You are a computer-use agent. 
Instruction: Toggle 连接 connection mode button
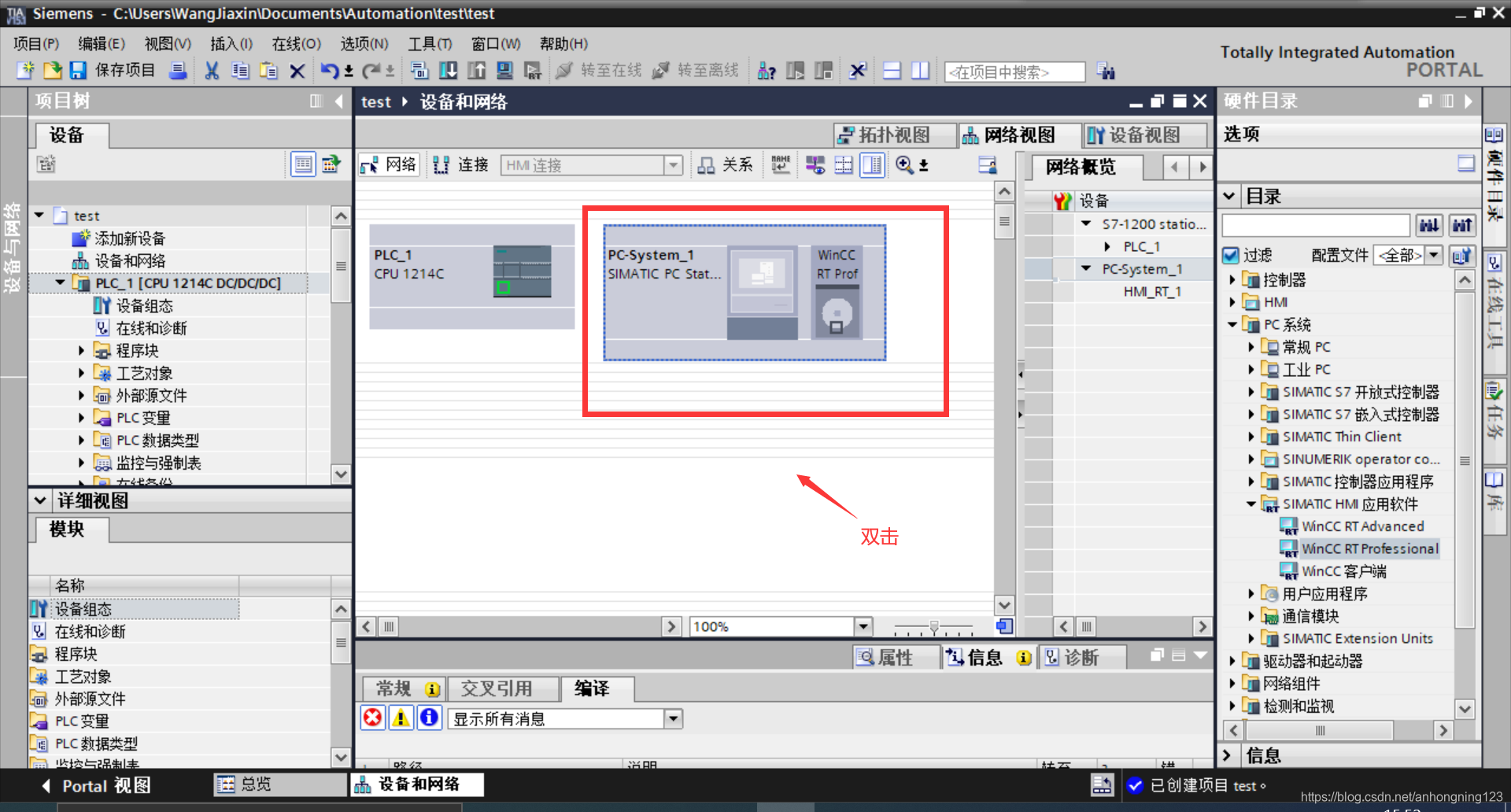coord(461,164)
